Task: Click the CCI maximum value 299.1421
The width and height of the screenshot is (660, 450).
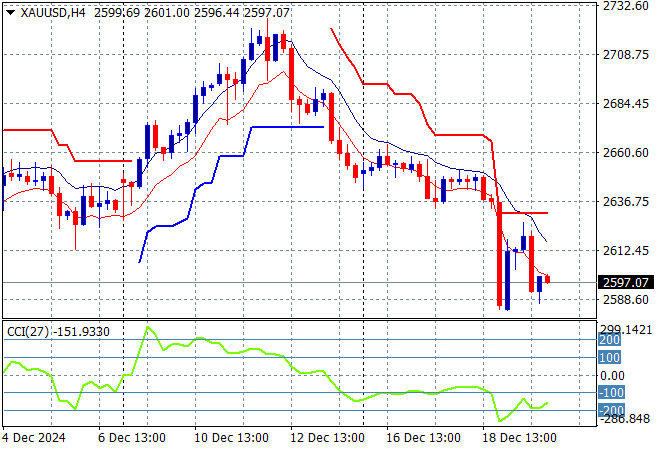Action: coord(626,330)
